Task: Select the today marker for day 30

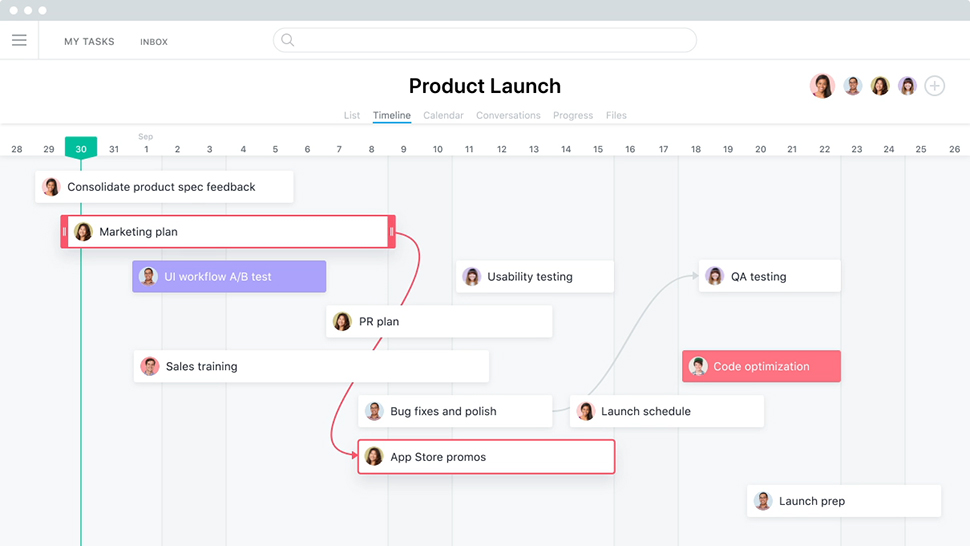Action: pyautogui.click(x=81, y=148)
